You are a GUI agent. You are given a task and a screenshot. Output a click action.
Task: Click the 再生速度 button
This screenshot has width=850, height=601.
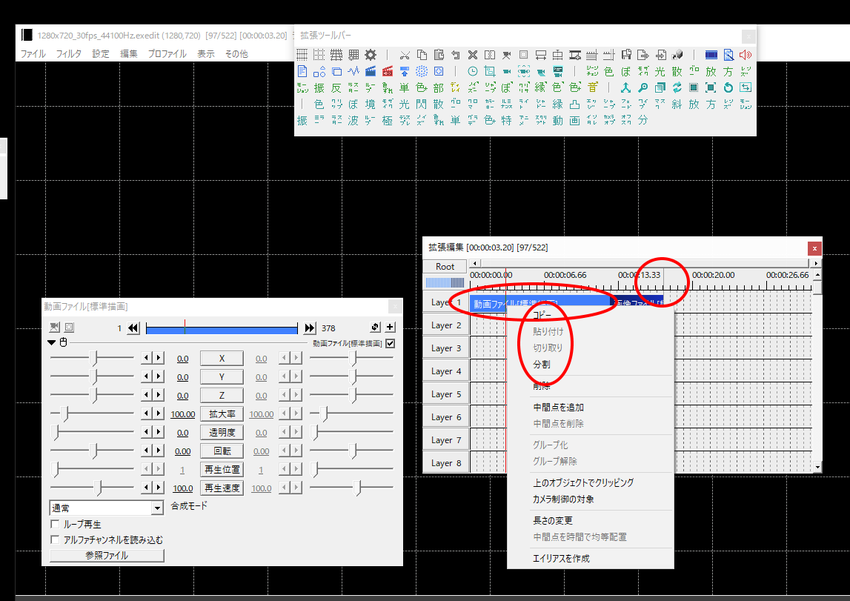pos(222,487)
